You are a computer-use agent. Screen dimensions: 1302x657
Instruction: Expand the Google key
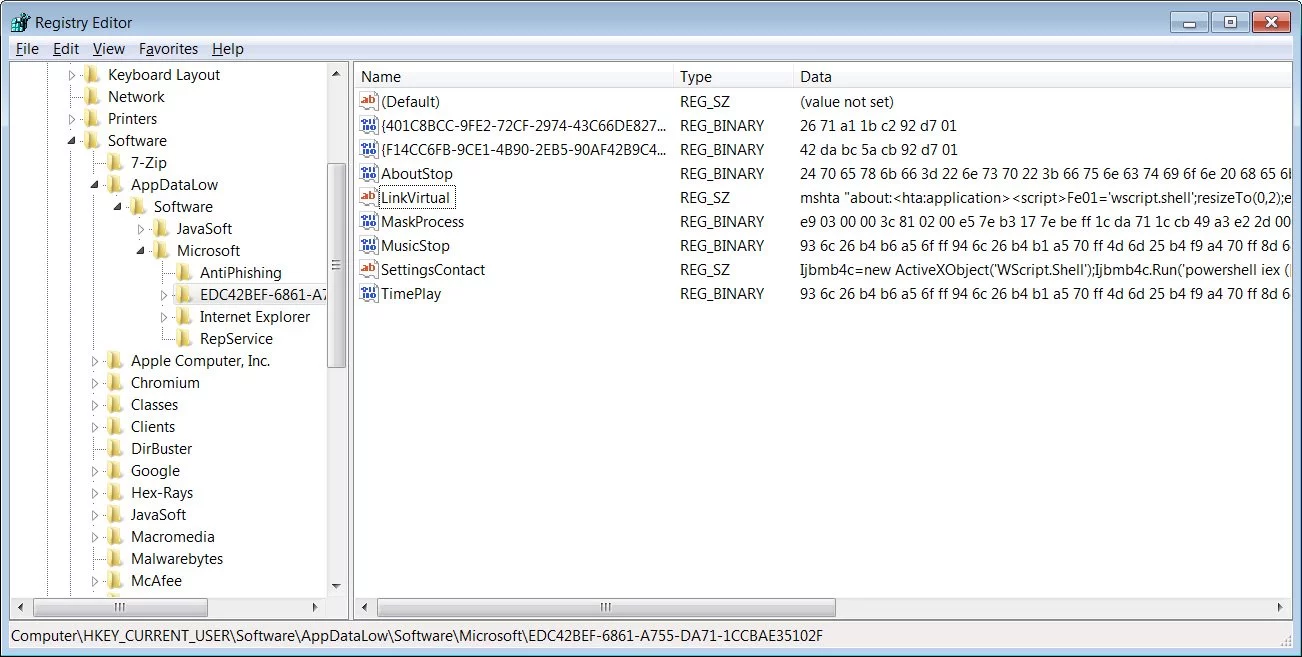point(95,471)
